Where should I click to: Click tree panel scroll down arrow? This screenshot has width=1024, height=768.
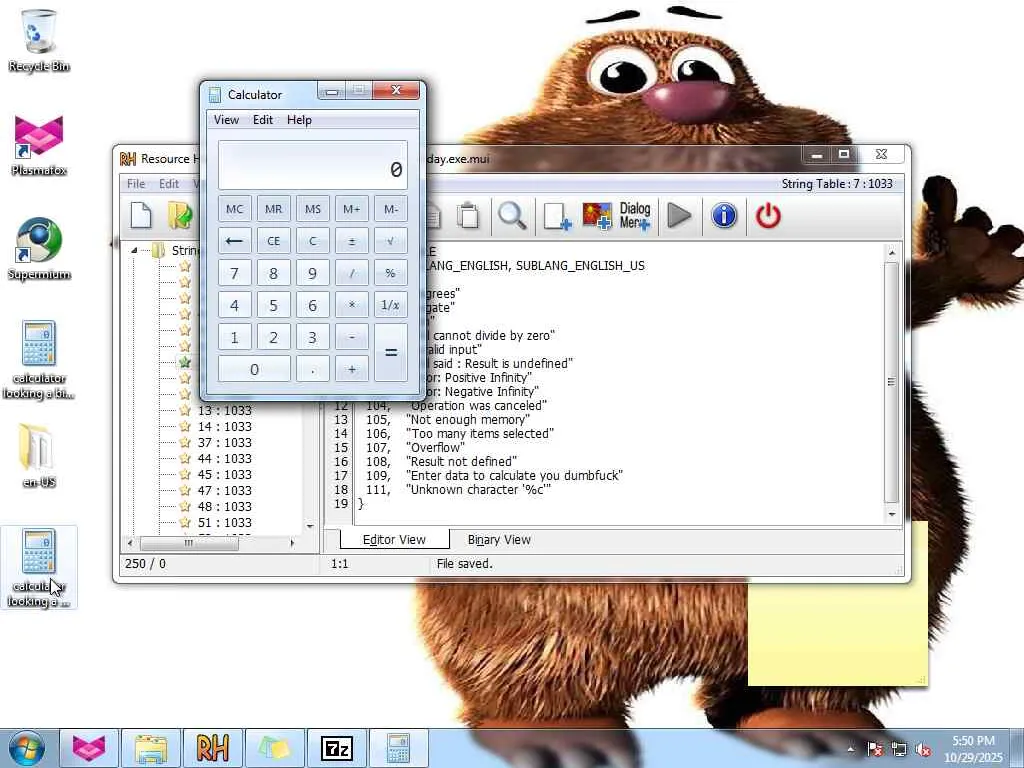click(310, 526)
